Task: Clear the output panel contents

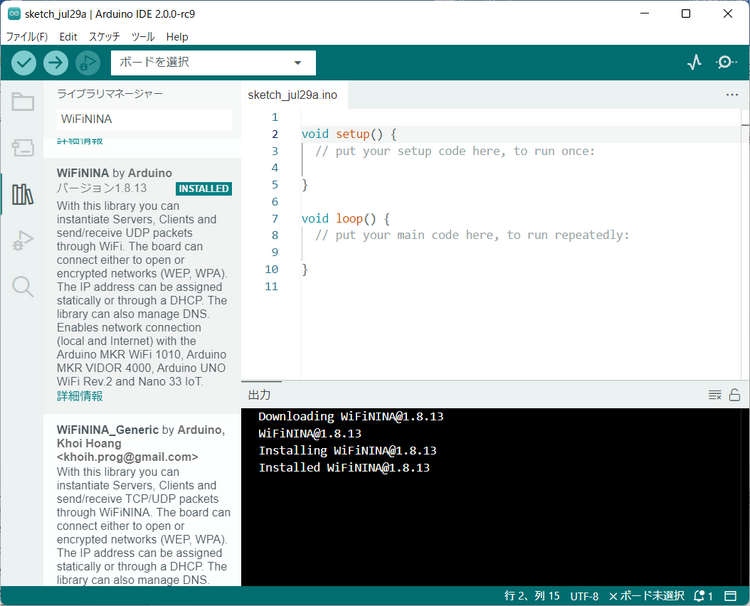Action: coord(714,395)
